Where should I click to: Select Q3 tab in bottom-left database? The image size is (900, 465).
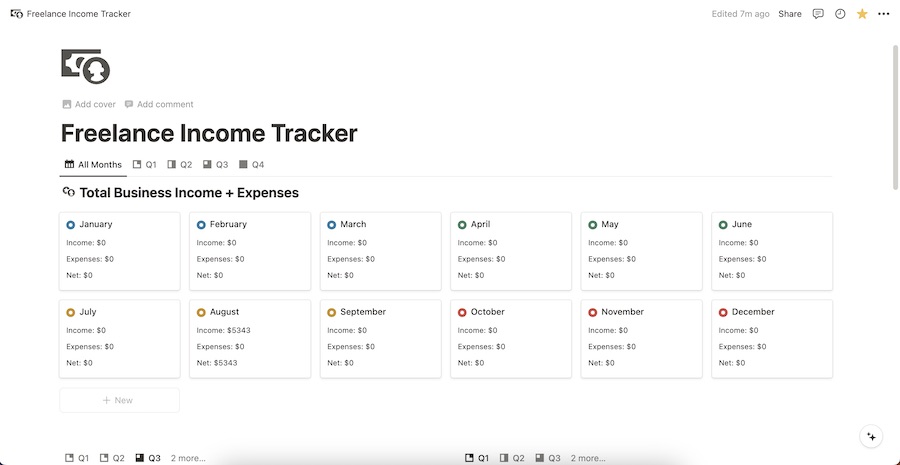148,458
